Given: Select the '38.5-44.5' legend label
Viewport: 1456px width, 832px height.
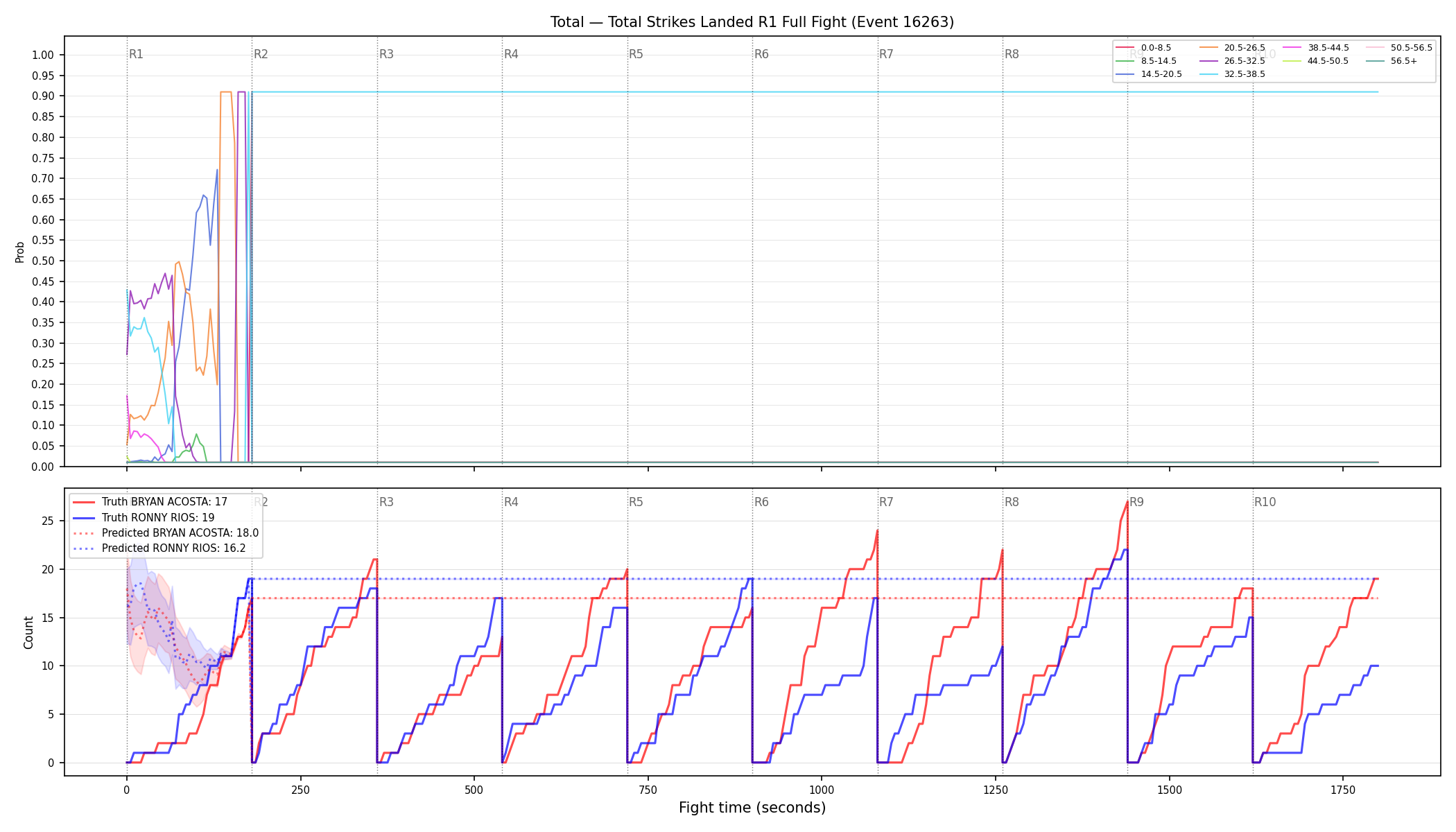Looking at the screenshot, I should 1328,48.
